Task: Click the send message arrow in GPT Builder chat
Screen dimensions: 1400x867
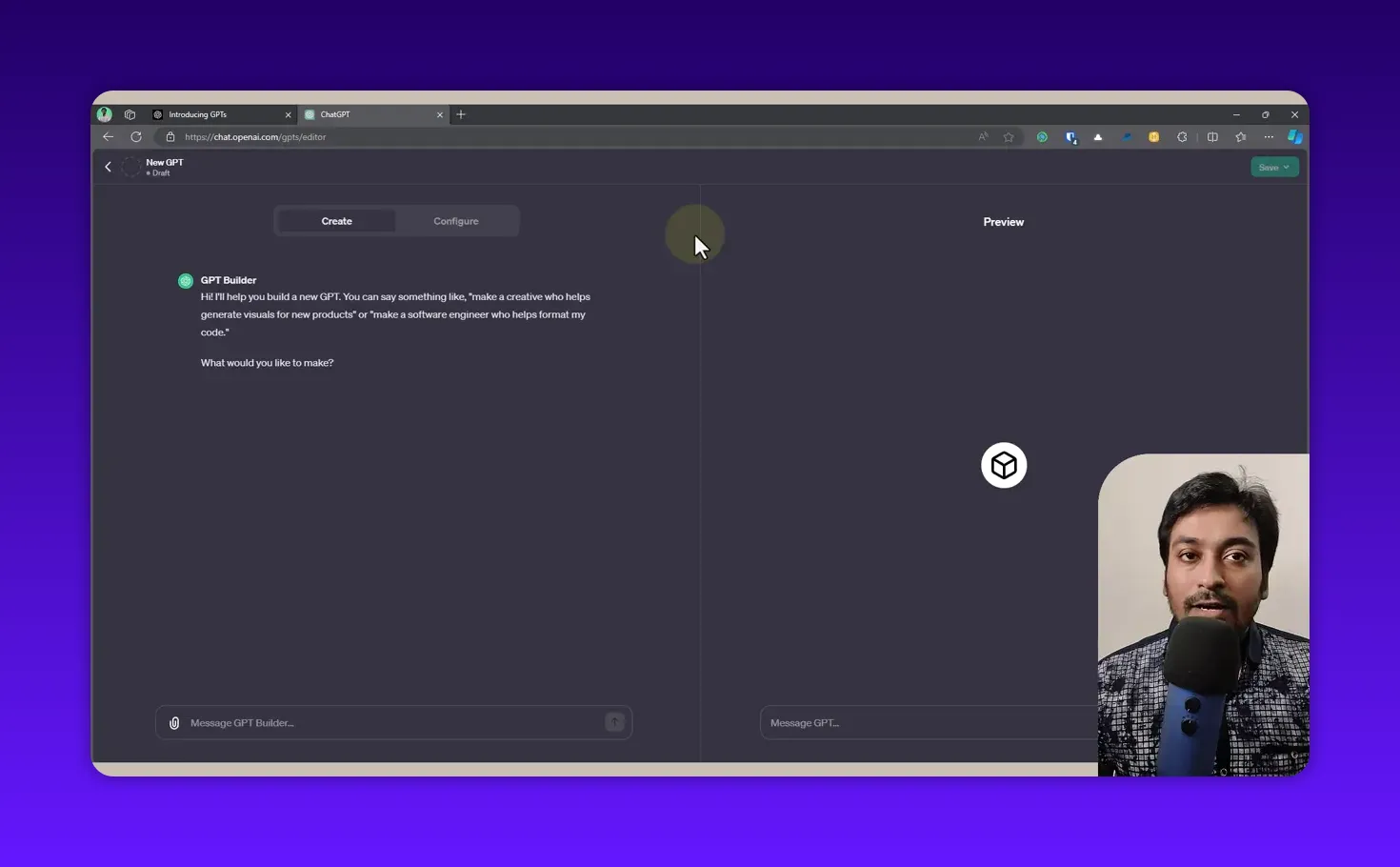Action: click(x=614, y=722)
